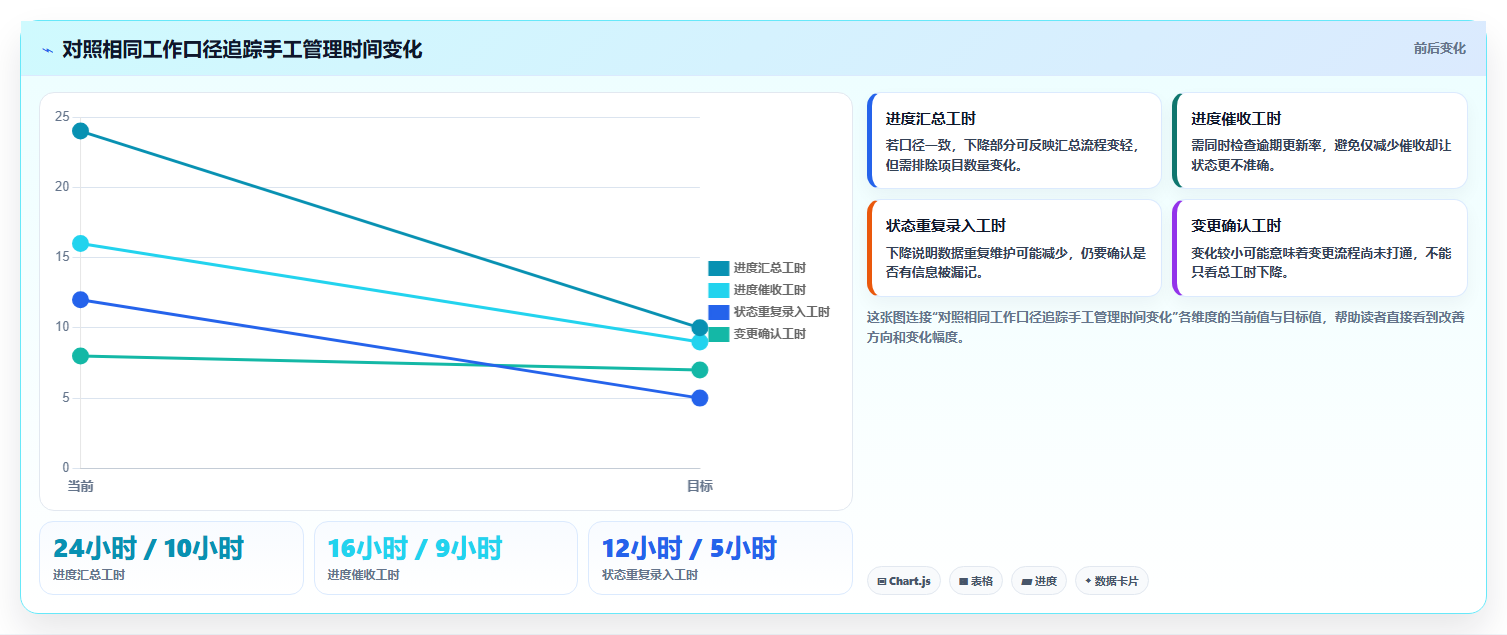Click the 进度汇总工时 current point at 24
This screenshot has height=635, width=1507.
point(81,131)
